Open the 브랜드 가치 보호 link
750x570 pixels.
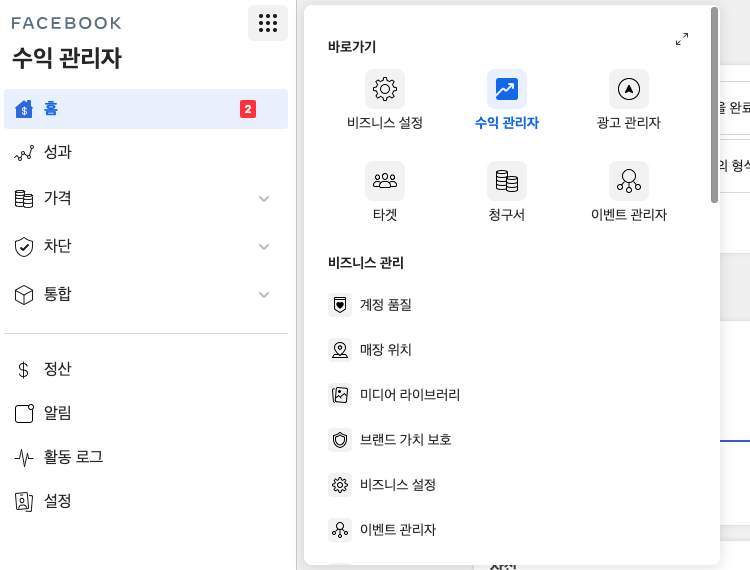[x=406, y=439]
